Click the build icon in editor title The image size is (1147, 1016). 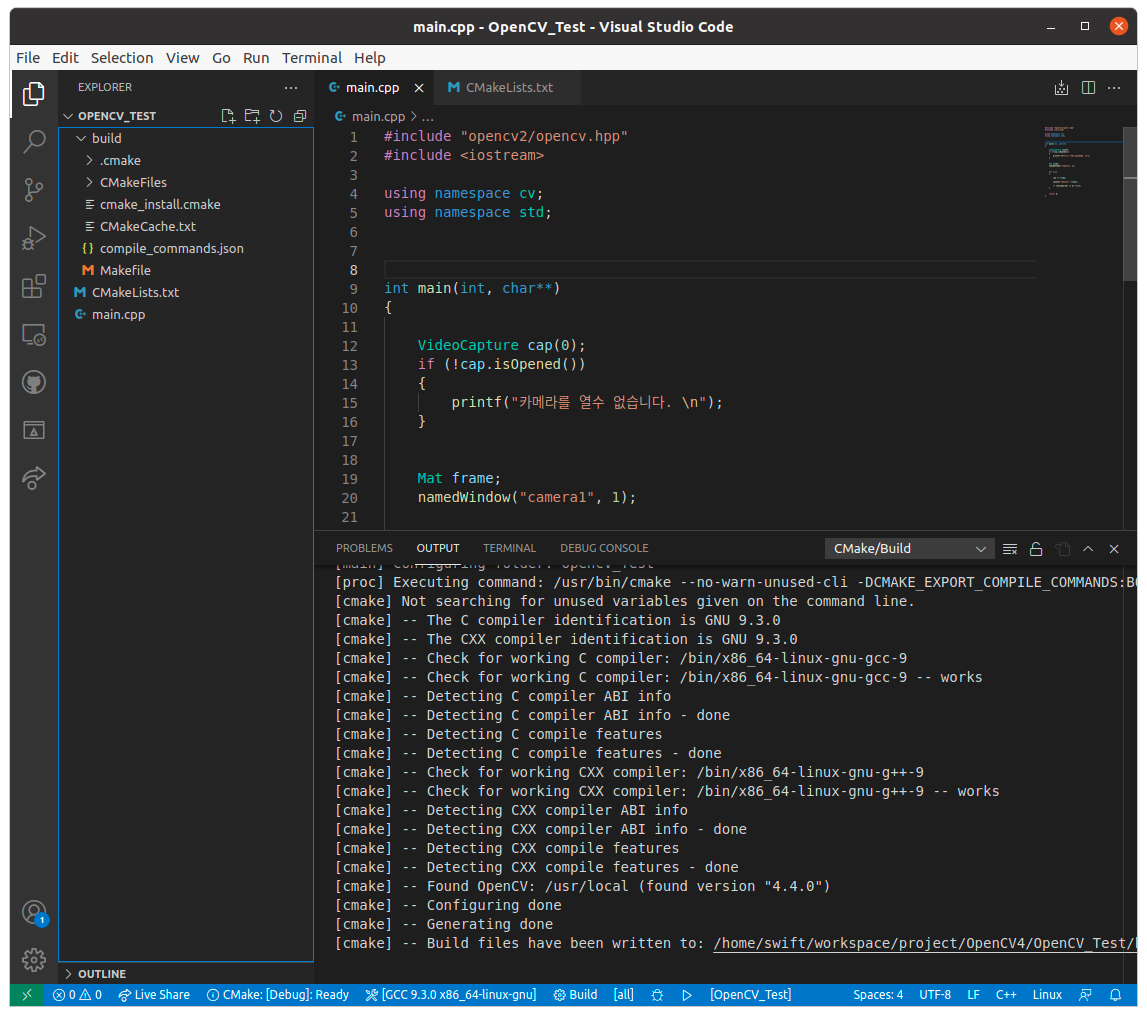click(x=1061, y=88)
